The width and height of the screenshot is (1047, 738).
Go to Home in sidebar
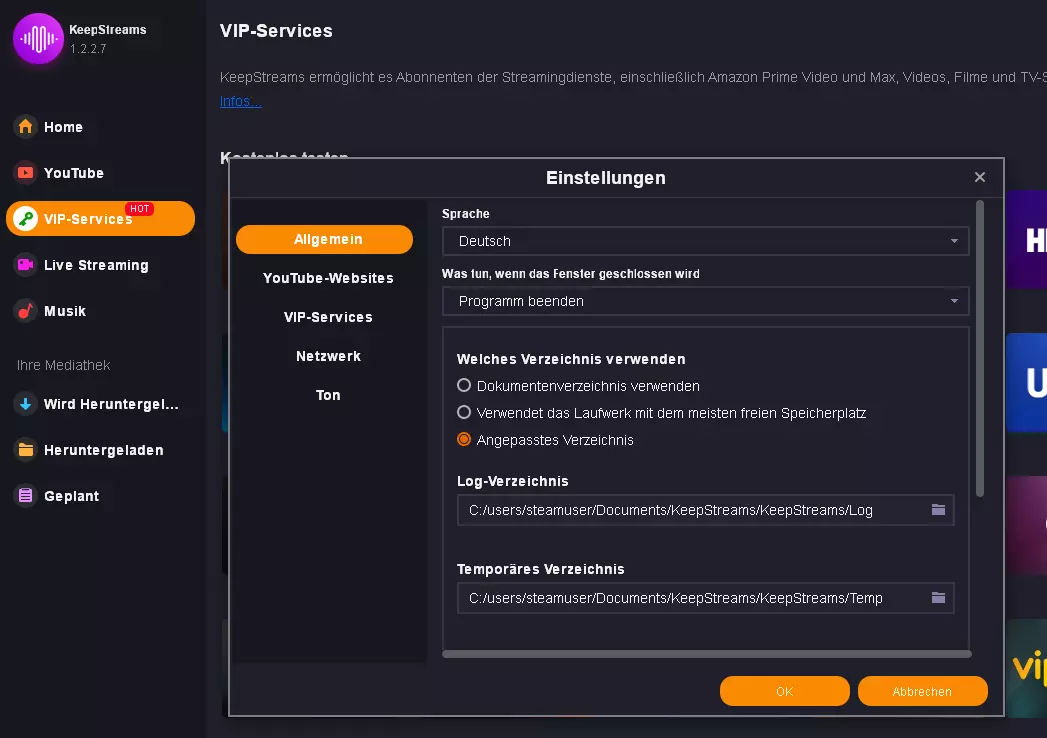(x=63, y=127)
